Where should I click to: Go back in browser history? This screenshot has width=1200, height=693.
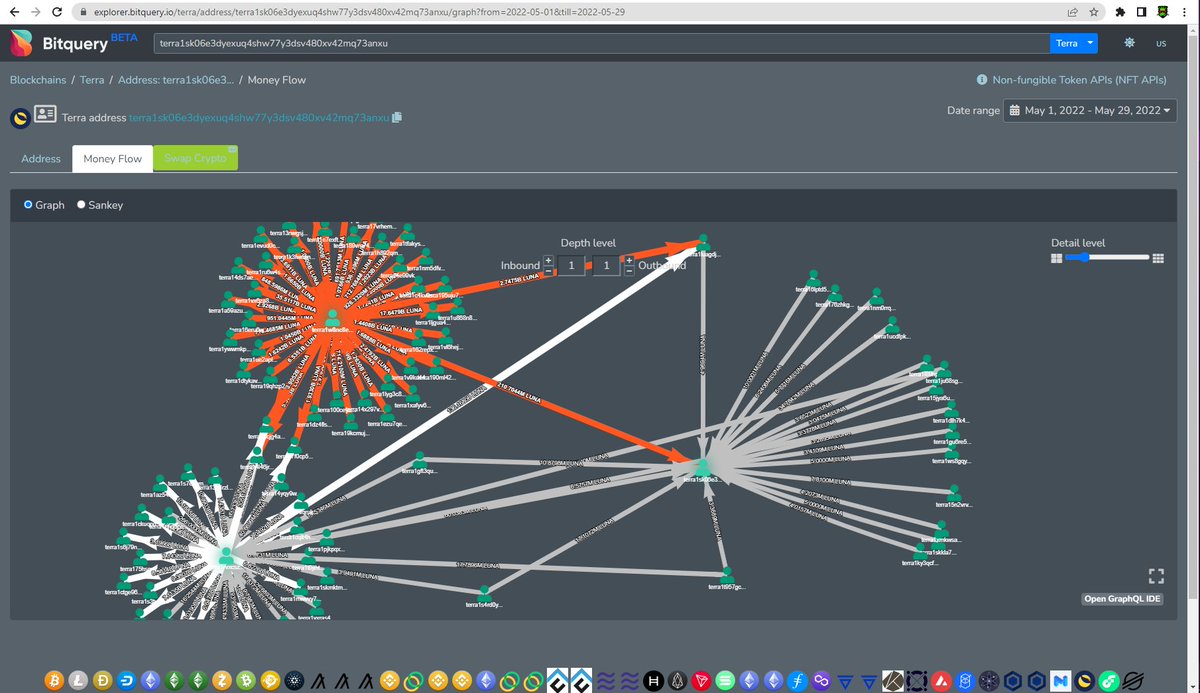tap(14, 12)
